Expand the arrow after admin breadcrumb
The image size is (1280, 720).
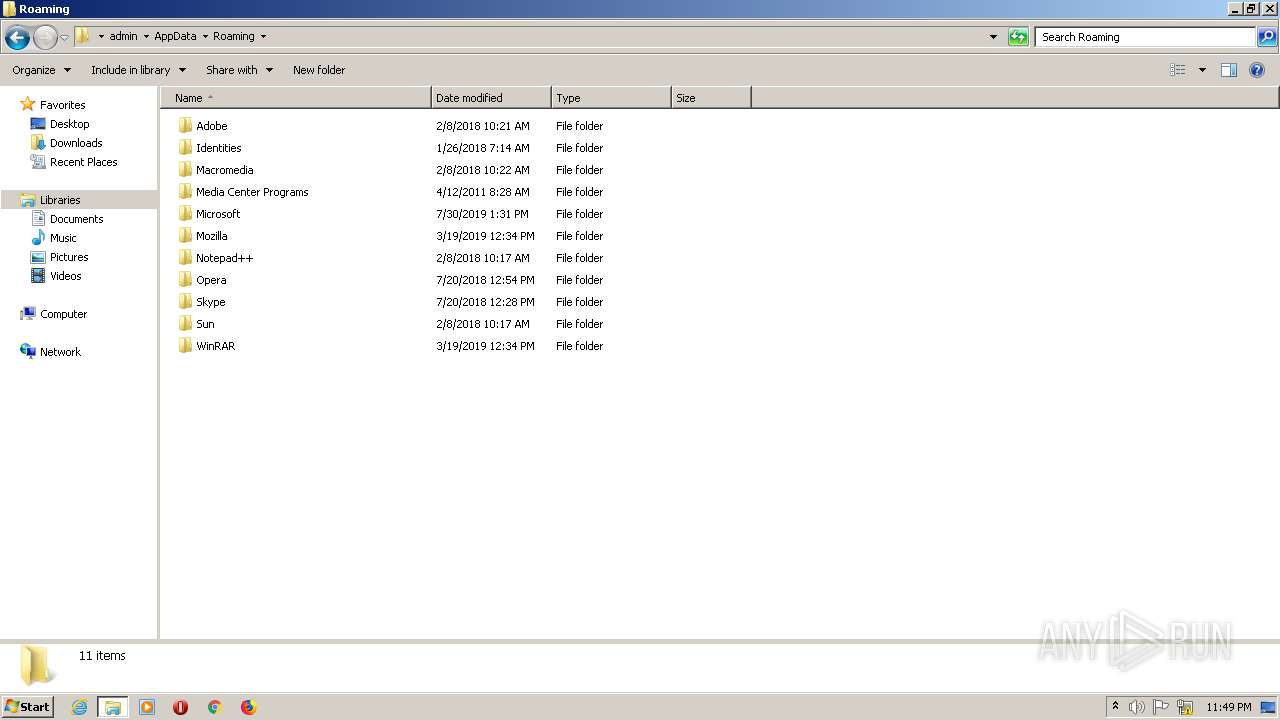tap(146, 37)
